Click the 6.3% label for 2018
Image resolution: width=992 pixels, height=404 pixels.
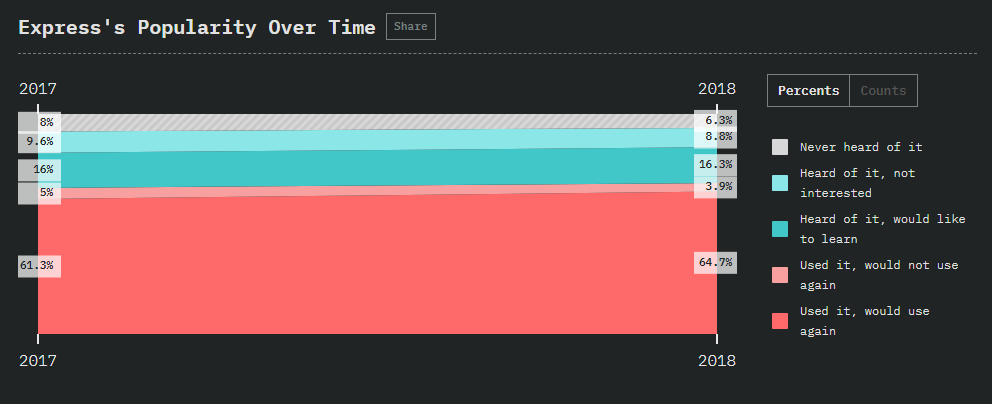pyautogui.click(x=716, y=120)
